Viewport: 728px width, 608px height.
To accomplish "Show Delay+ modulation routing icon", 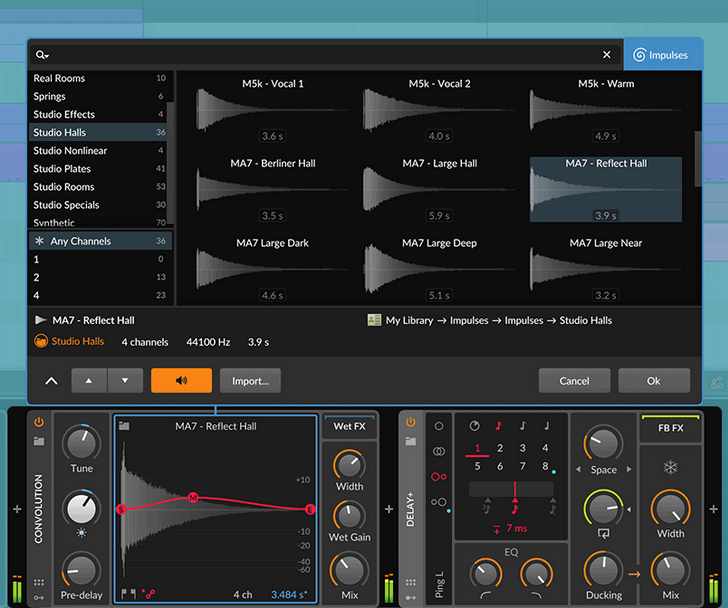I will point(410,598).
